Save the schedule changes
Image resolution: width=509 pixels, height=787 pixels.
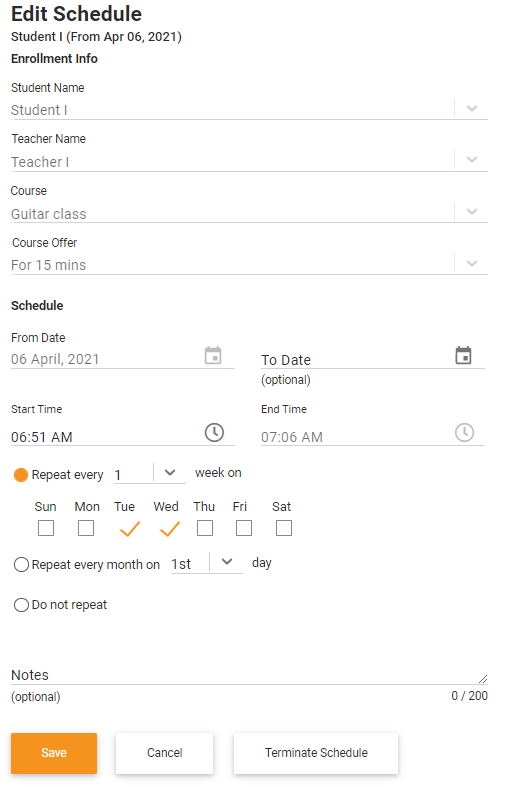[x=54, y=753]
